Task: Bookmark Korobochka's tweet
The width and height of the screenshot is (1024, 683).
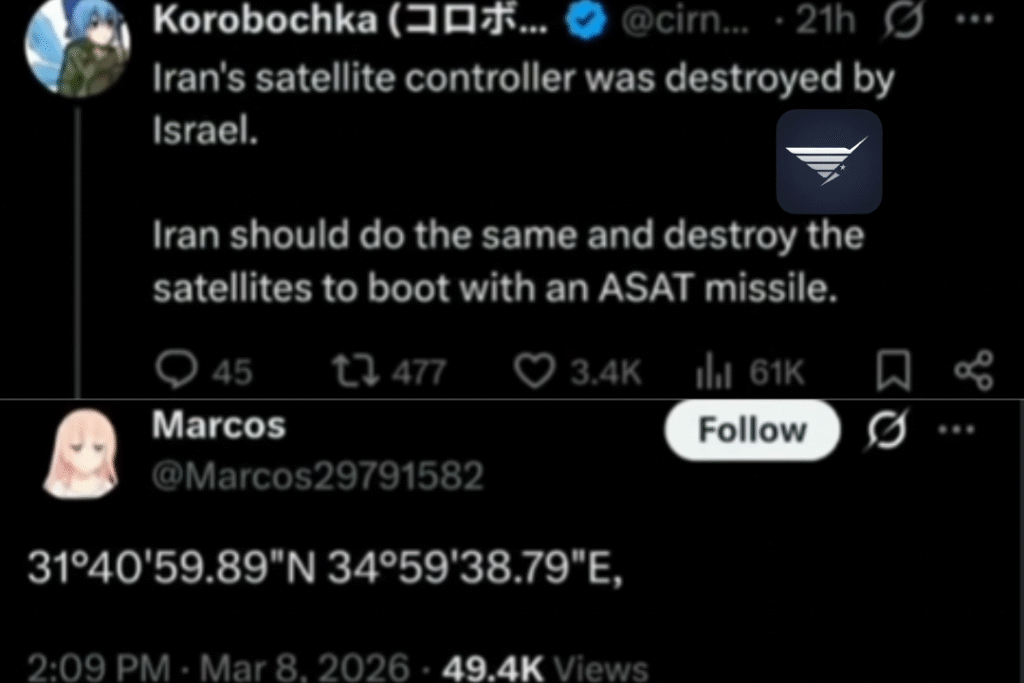Action: click(x=893, y=370)
